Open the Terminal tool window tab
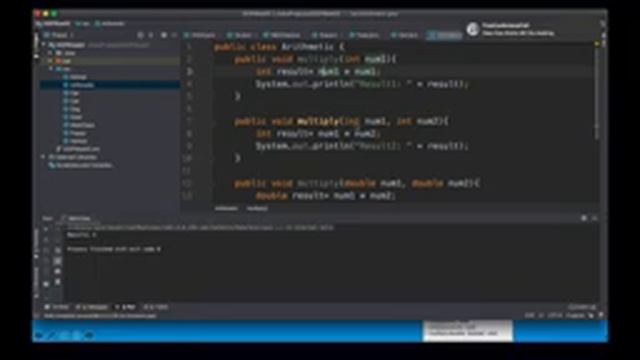 click(57, 307)
